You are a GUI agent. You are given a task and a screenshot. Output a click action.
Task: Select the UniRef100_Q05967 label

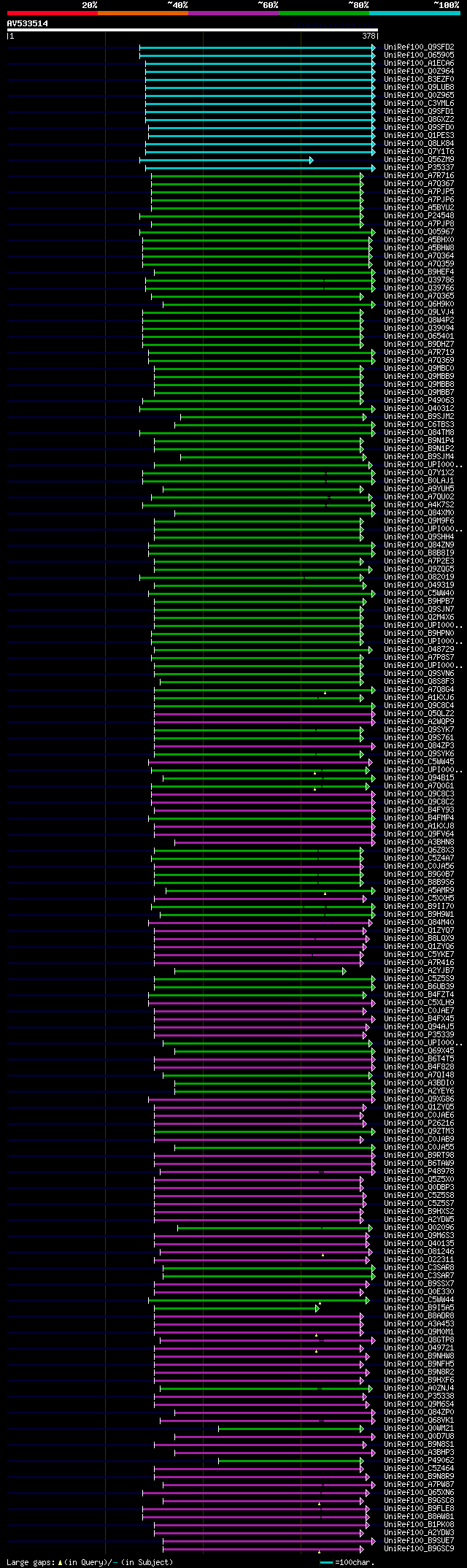(419, 232)
